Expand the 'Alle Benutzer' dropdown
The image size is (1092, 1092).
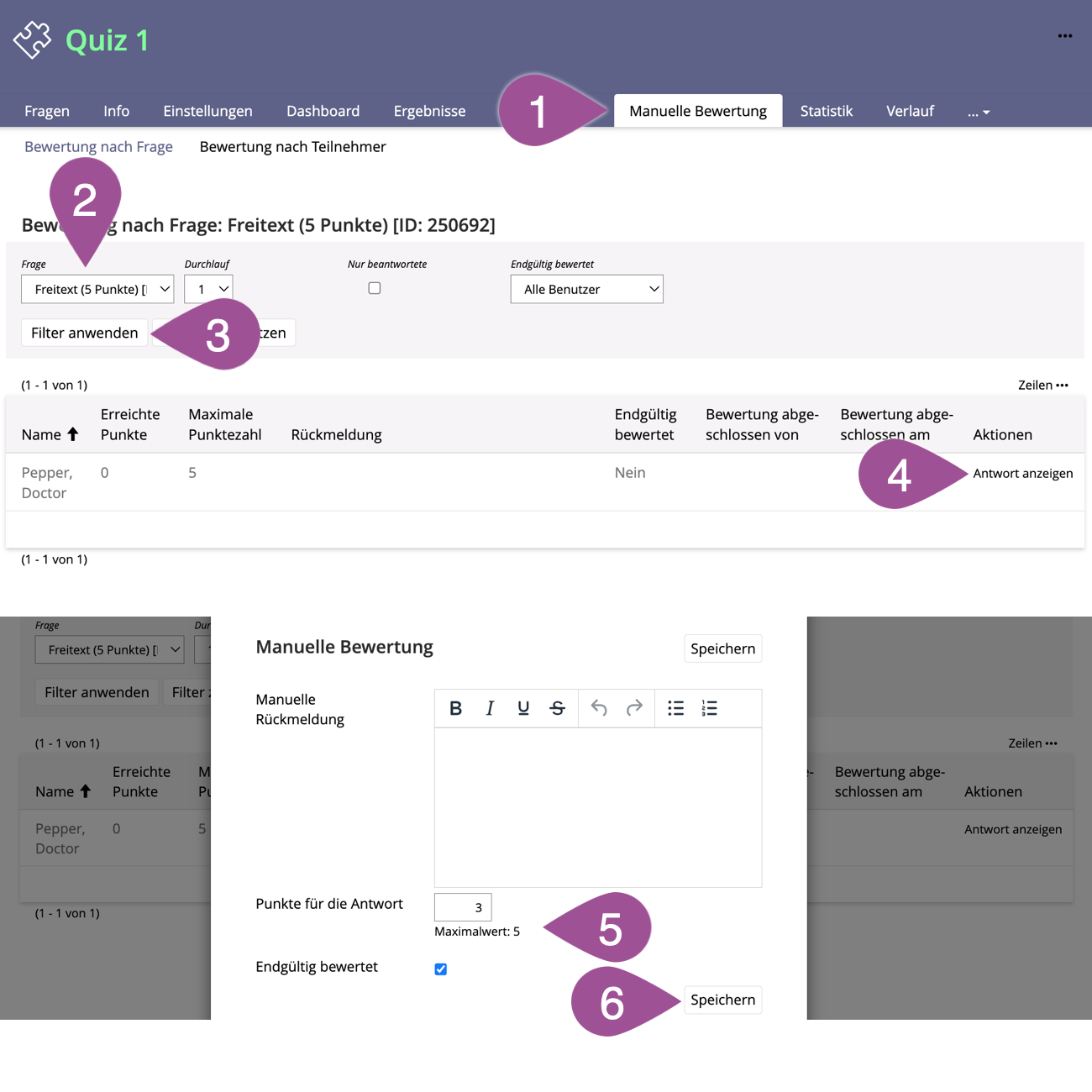[x=586, y=289]
